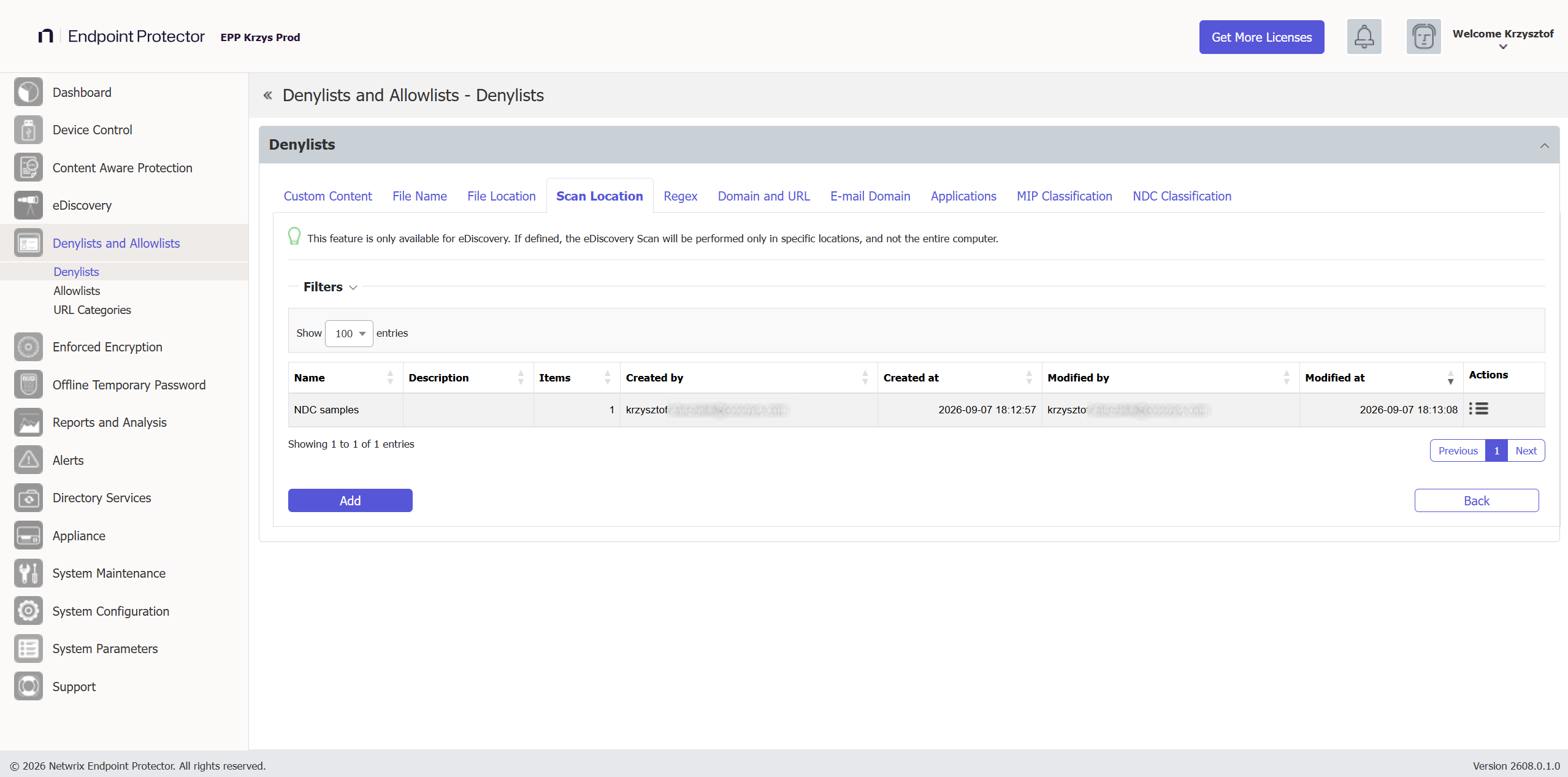
Task: Select the NDC samples name cell
Action: 345,410
